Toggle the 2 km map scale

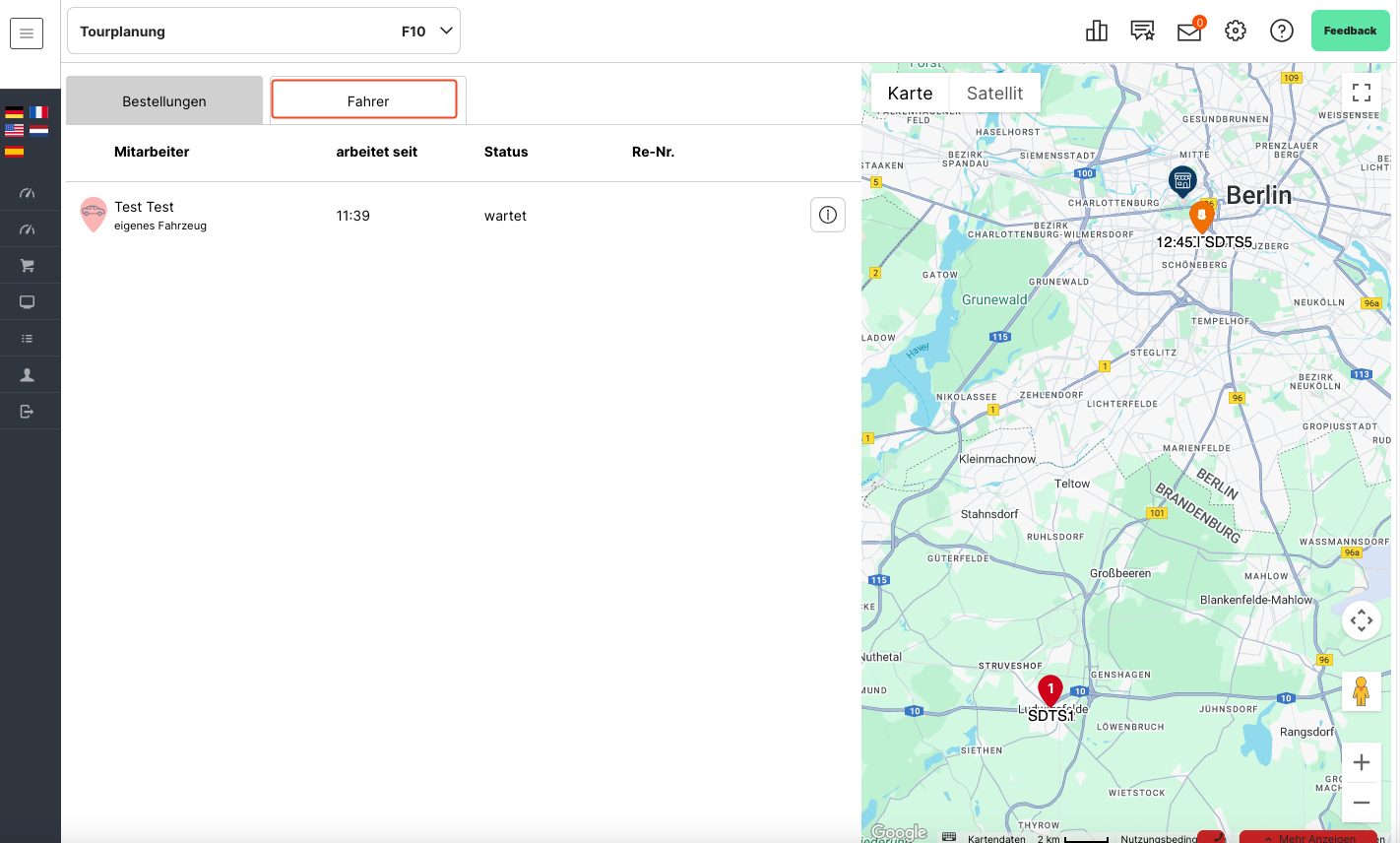(x=1072, y=838)
